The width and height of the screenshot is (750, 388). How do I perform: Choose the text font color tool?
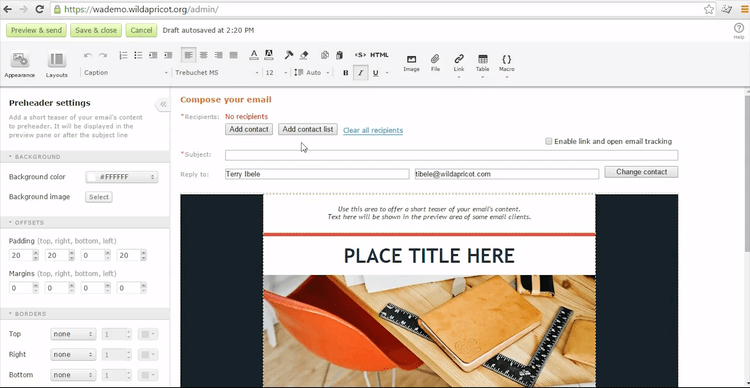254,55
